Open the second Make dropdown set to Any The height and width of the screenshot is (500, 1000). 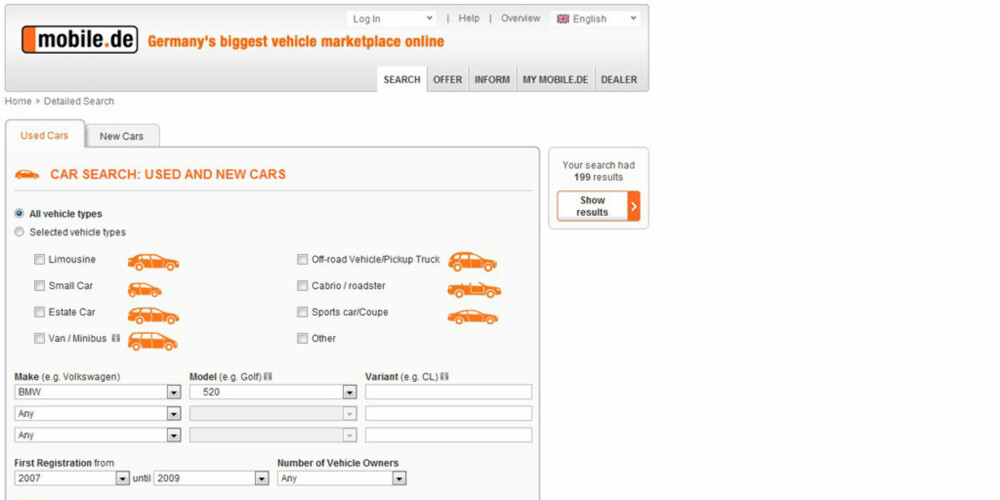[x=98, y=414]
